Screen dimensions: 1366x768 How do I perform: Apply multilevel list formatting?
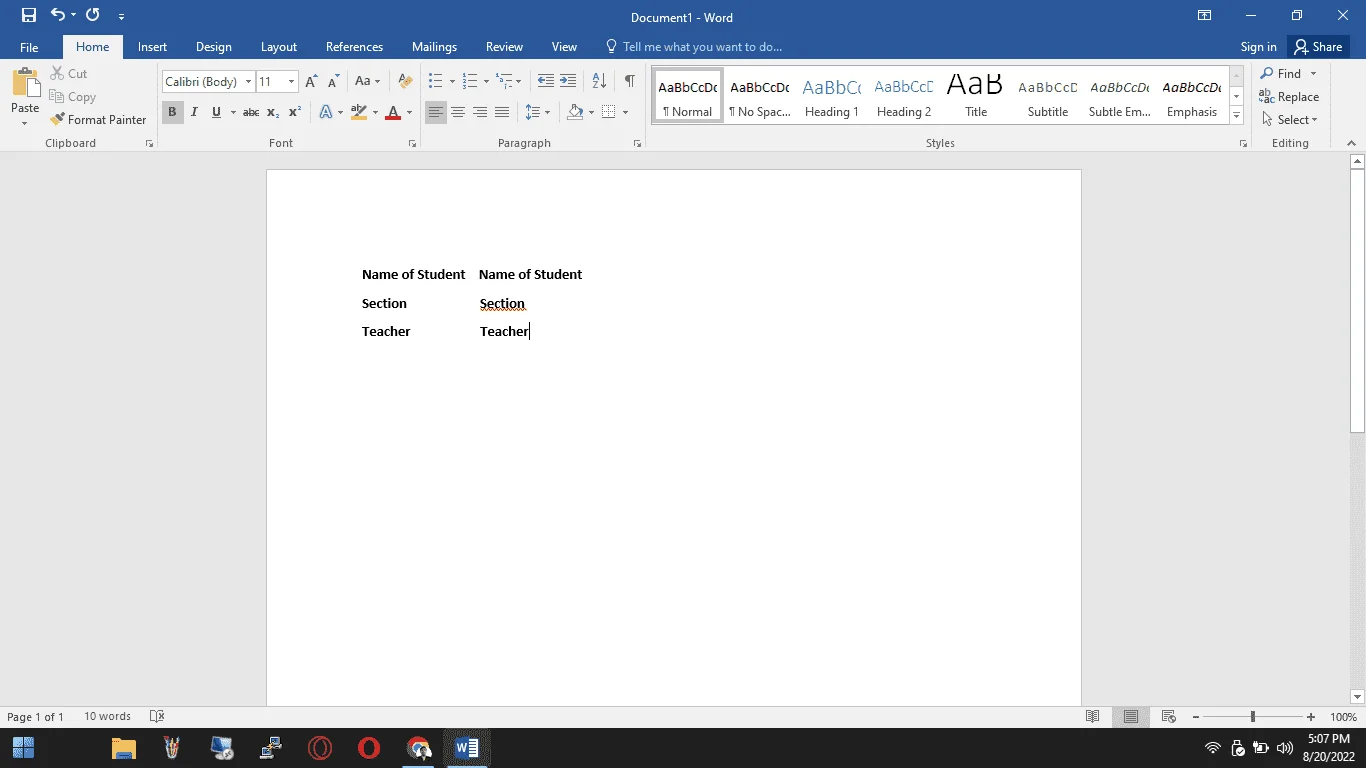point(504,82)
